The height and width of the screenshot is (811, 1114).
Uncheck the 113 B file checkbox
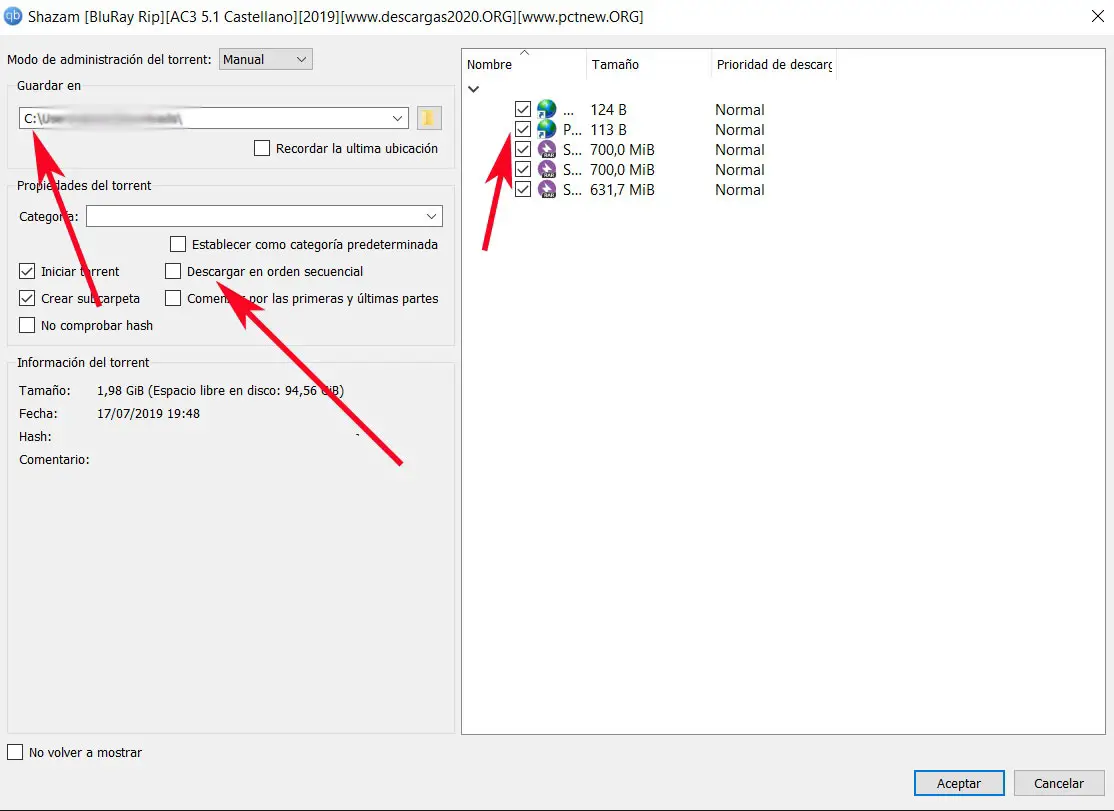click(x=523, y=129)
